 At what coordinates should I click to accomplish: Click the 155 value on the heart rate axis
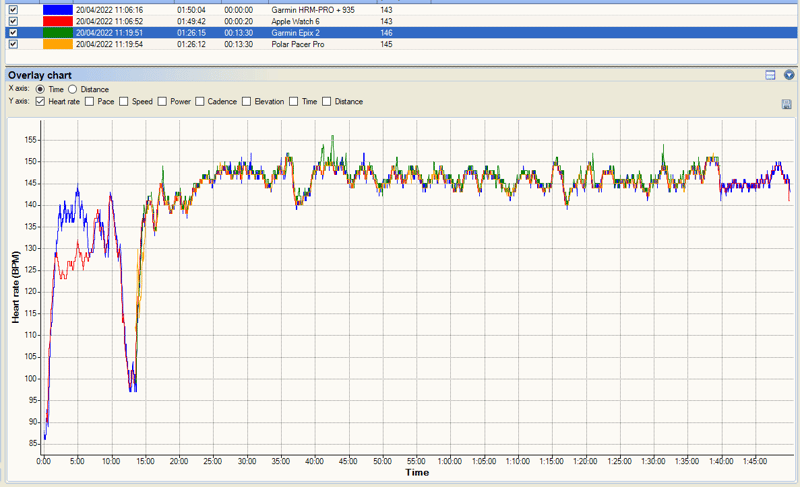[x=31, y=140]
